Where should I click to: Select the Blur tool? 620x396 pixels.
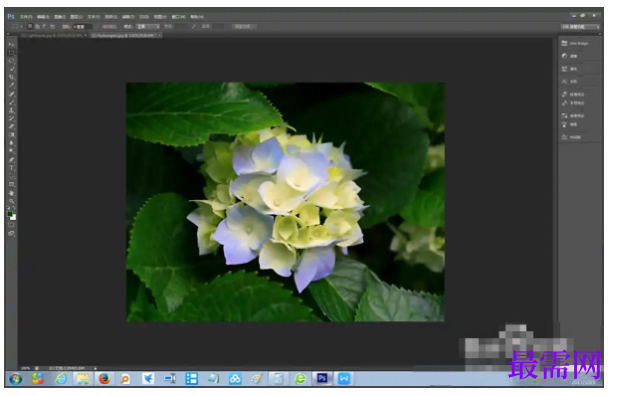tap(11, 143)
